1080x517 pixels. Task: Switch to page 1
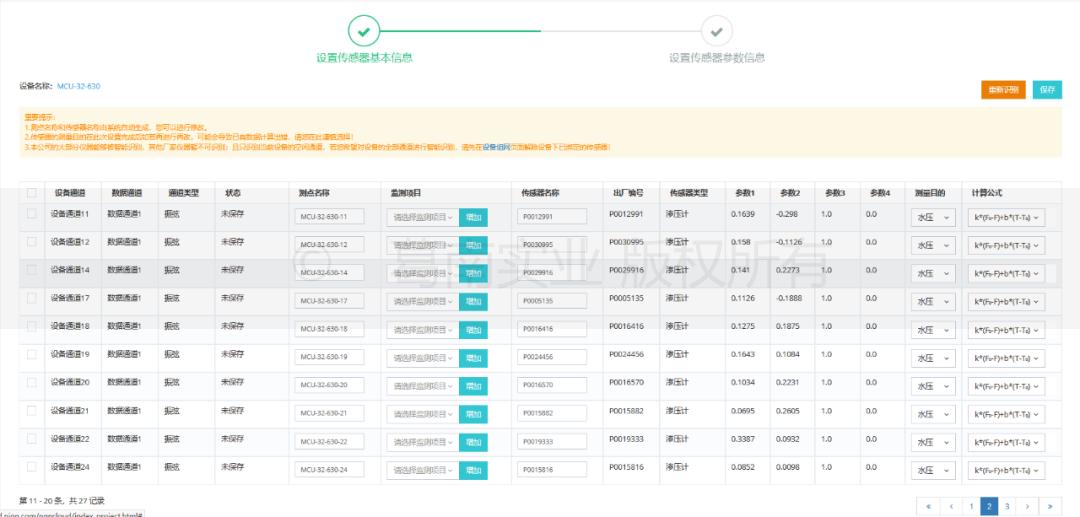point(970,507)
